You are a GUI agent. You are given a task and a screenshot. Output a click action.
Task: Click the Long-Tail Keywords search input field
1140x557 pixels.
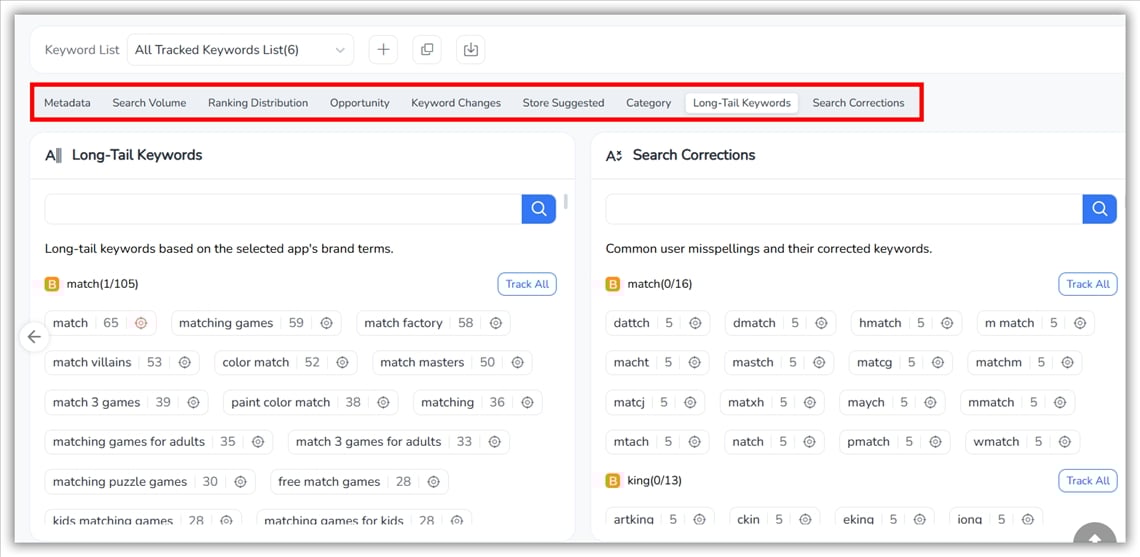[x=283, y=208]
